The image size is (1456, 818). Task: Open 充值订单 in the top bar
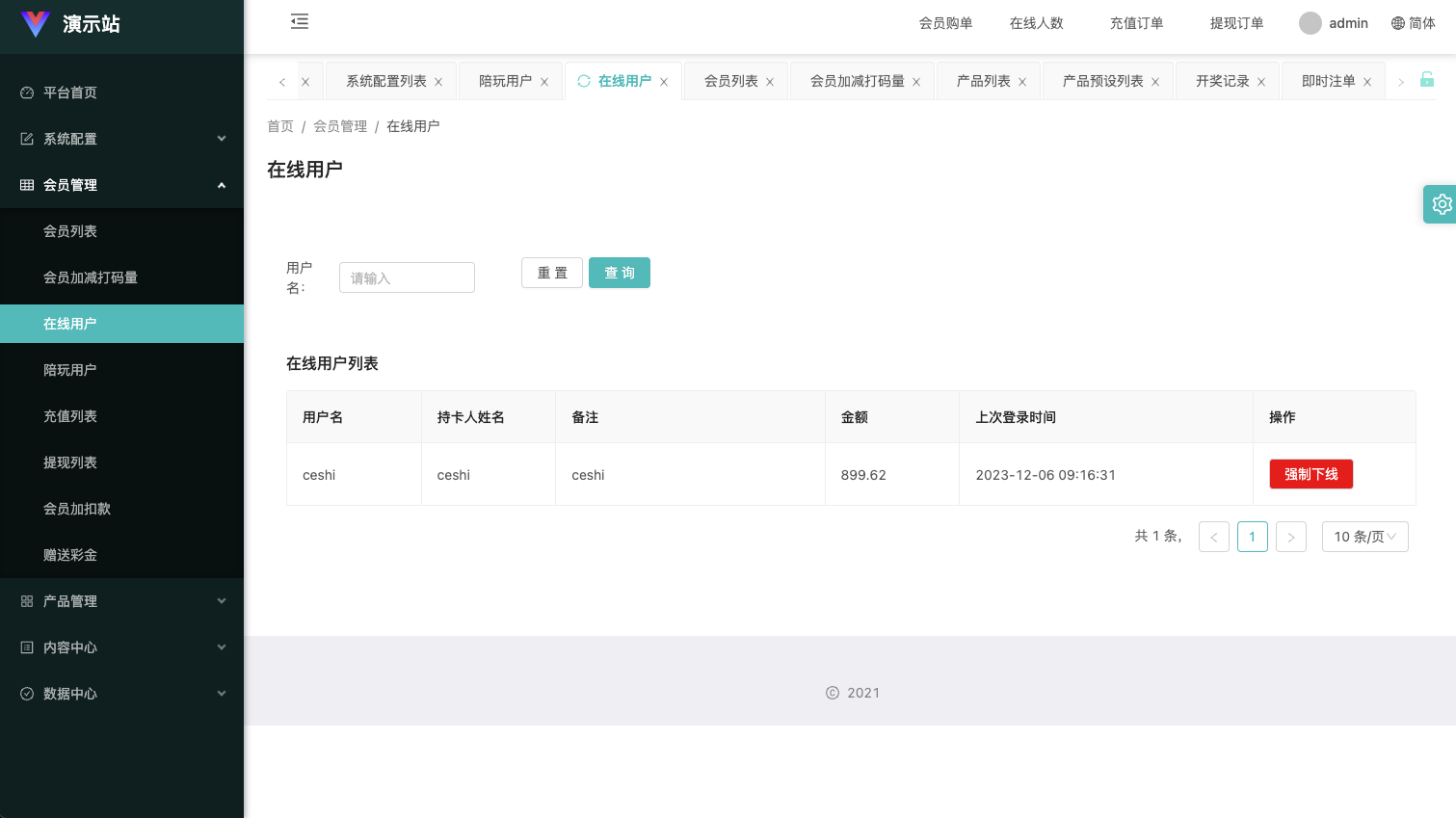coord(1136,23)
